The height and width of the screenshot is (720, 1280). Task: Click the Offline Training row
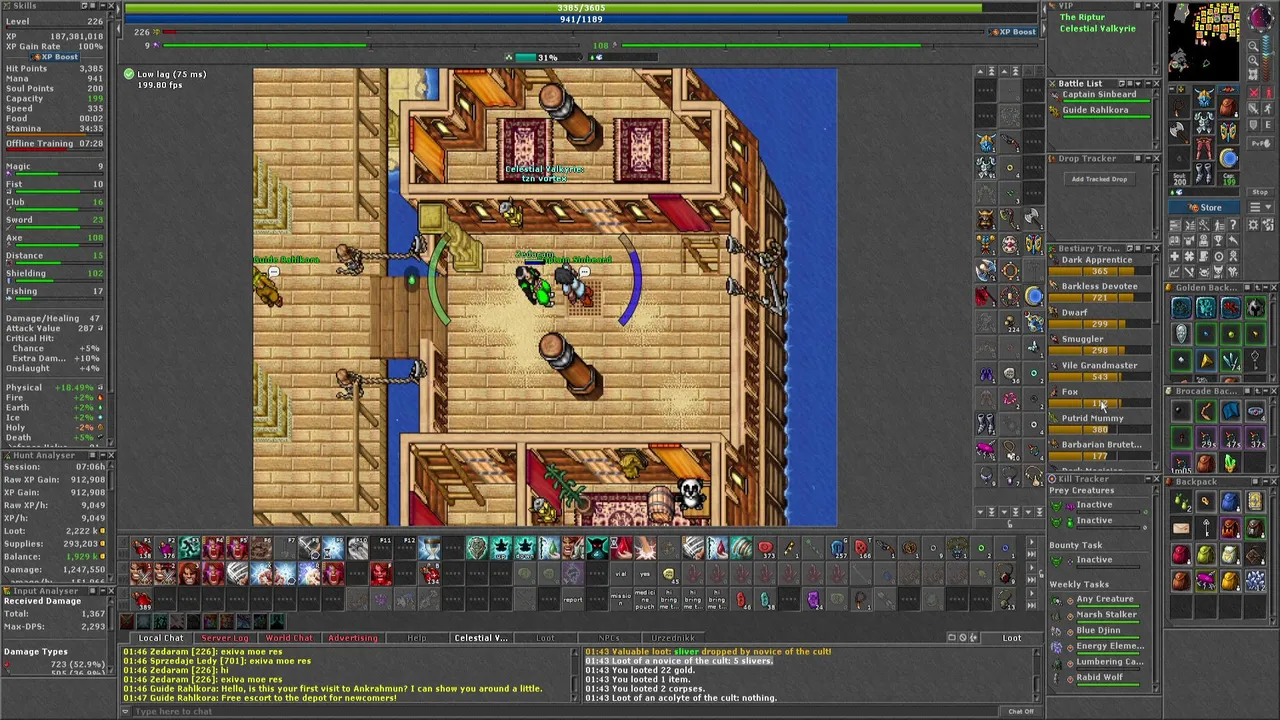point(54,144)
